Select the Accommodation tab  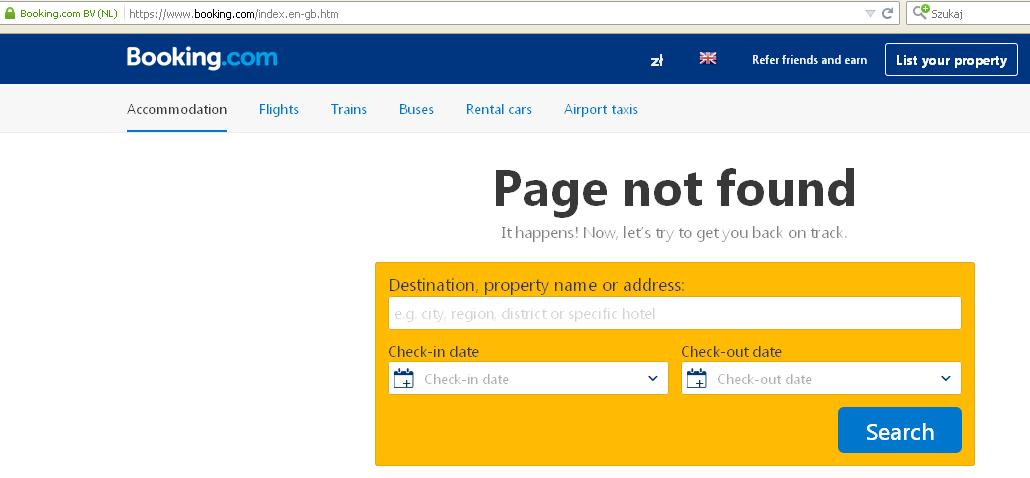[x=177, y=110]
